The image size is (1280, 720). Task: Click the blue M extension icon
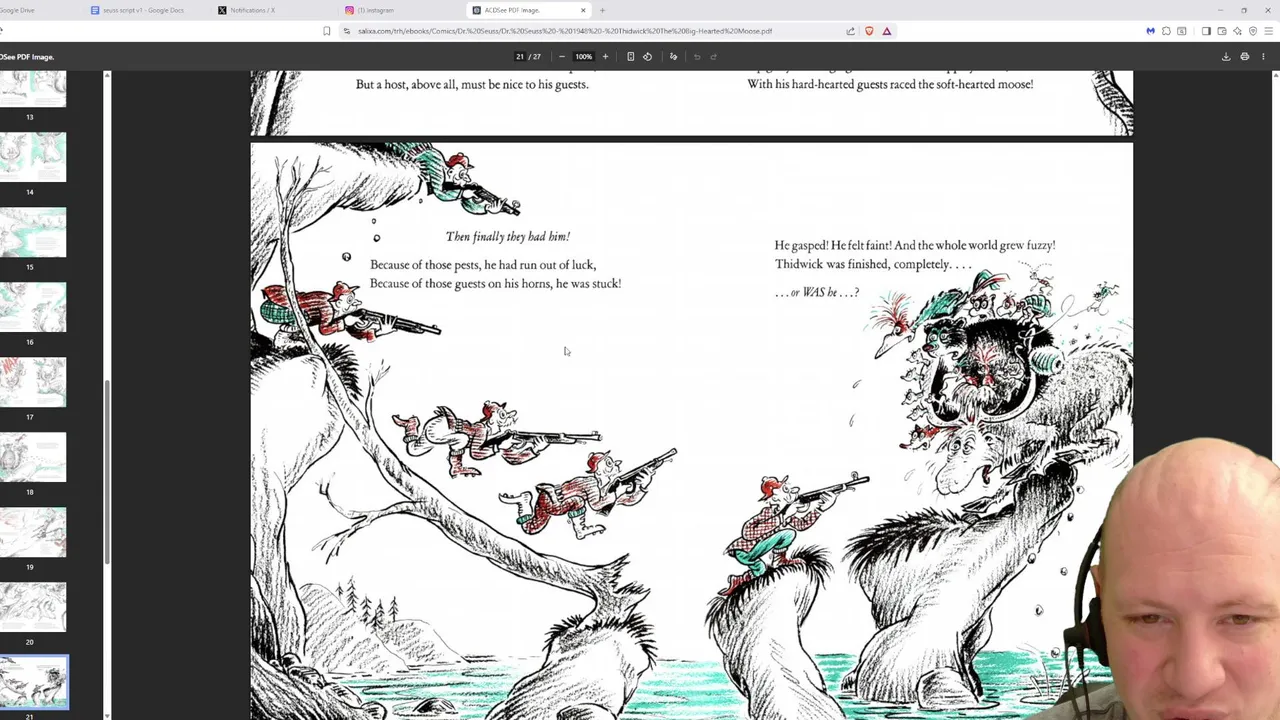(1150, 31)
